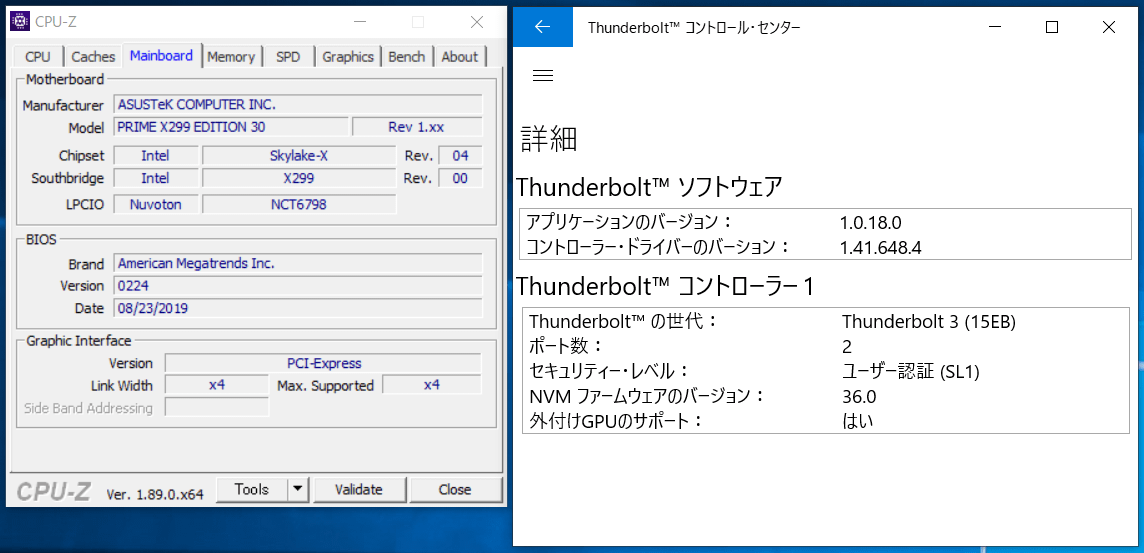Switch to the Graphics tab
Screen dimensions: 1144x553
[x=348, y=56]
